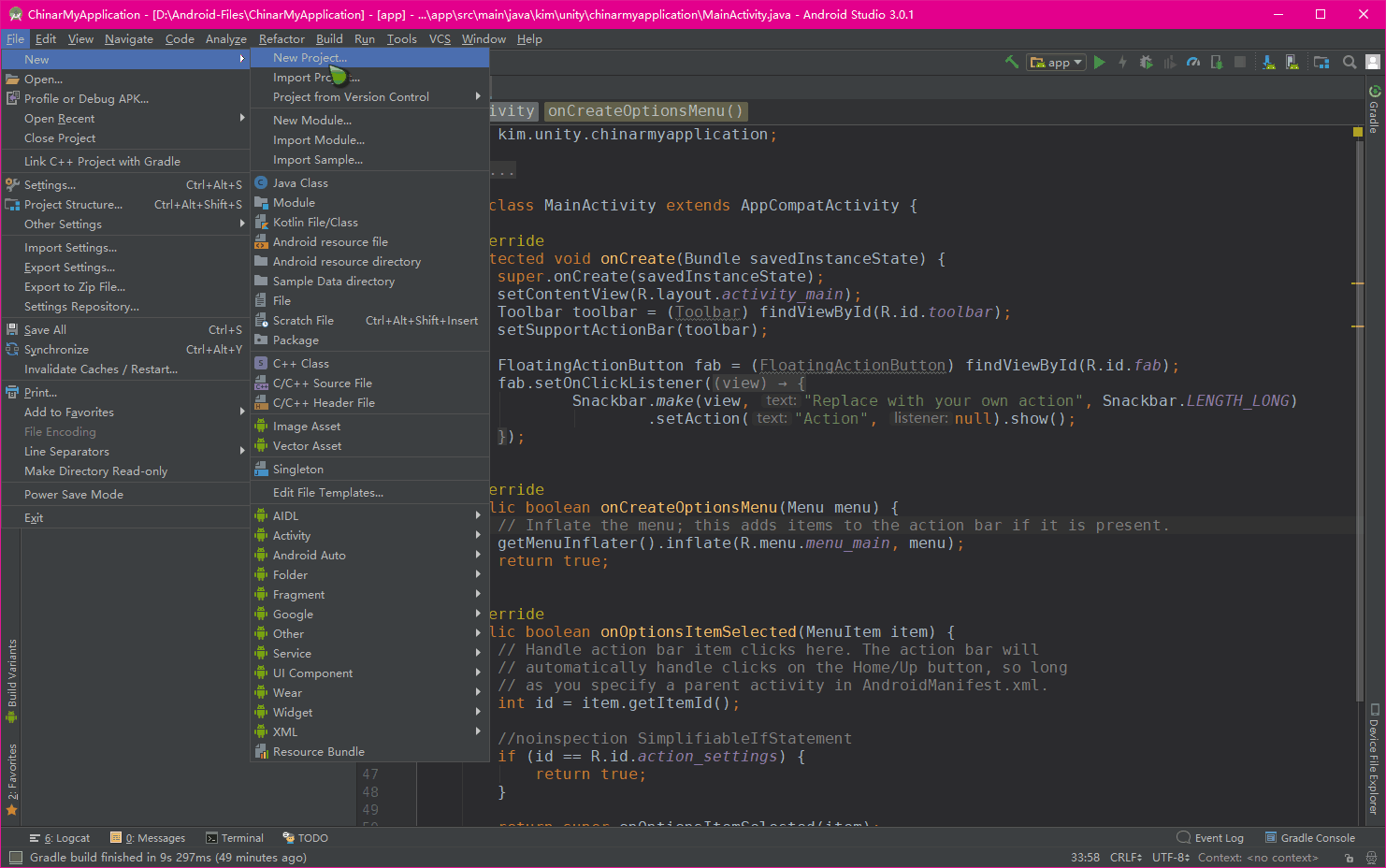Select Link C++ Project with Gradle

[125, 161]
